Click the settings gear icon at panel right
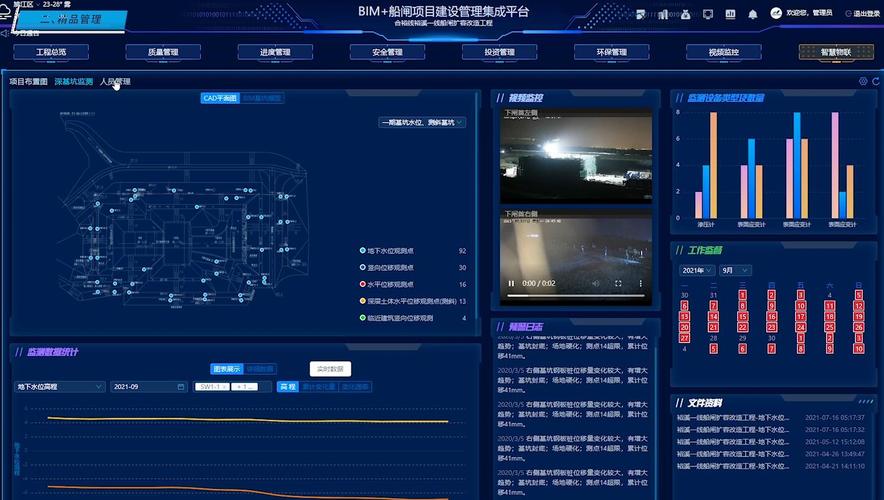This screenshot has width=884, height=500. [x=863, y=81]
